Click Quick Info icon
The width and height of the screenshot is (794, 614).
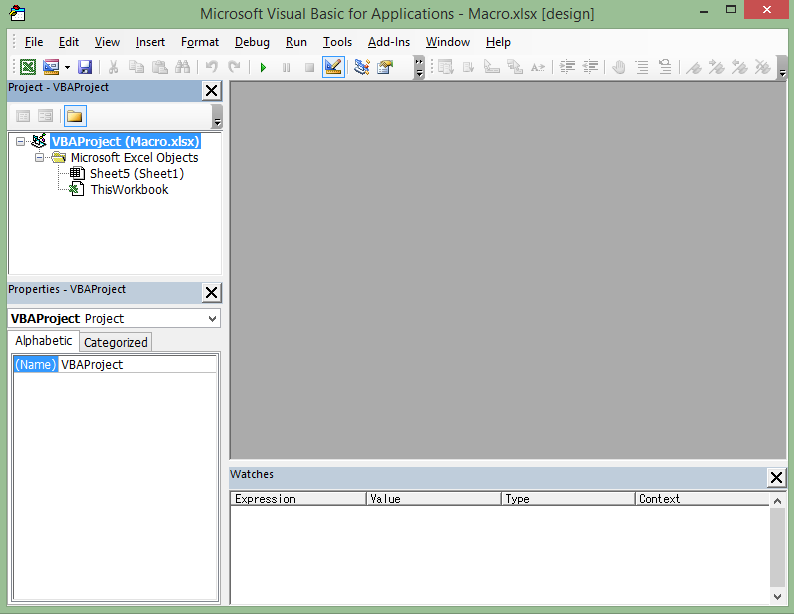pyautogui.click(x=492, y=67)
